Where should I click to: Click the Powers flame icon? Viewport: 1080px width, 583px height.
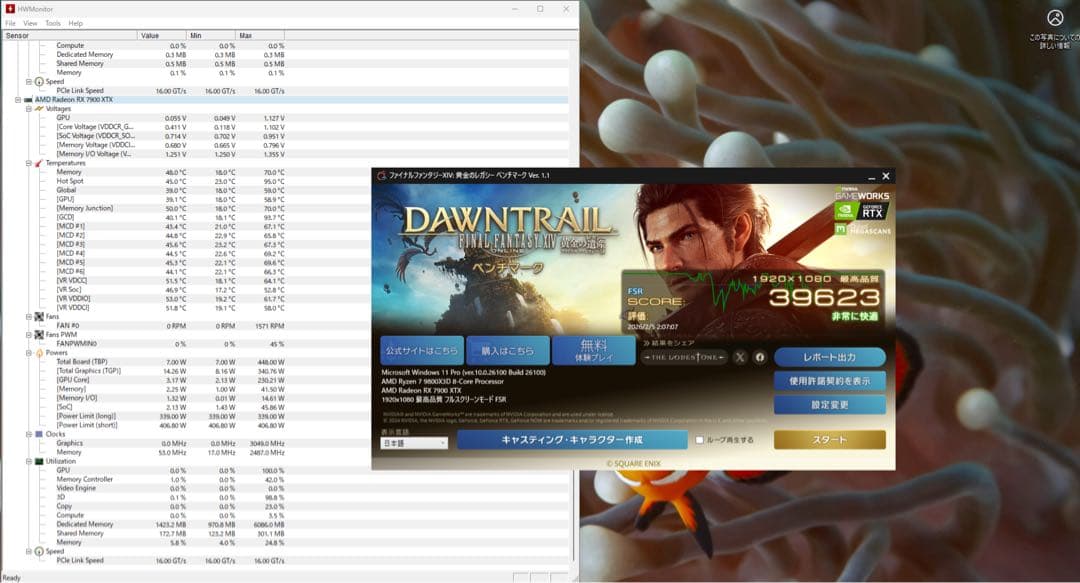coord(39,352)
